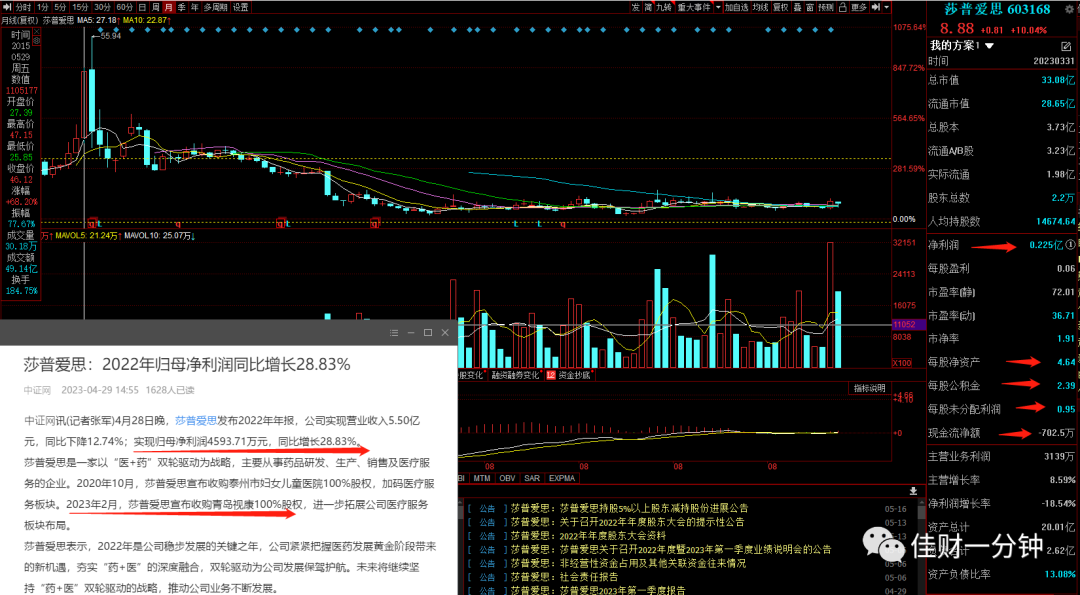Select the EXPMA indicator tab
This screenshot has height=595, width=1080.
[560, 477]
